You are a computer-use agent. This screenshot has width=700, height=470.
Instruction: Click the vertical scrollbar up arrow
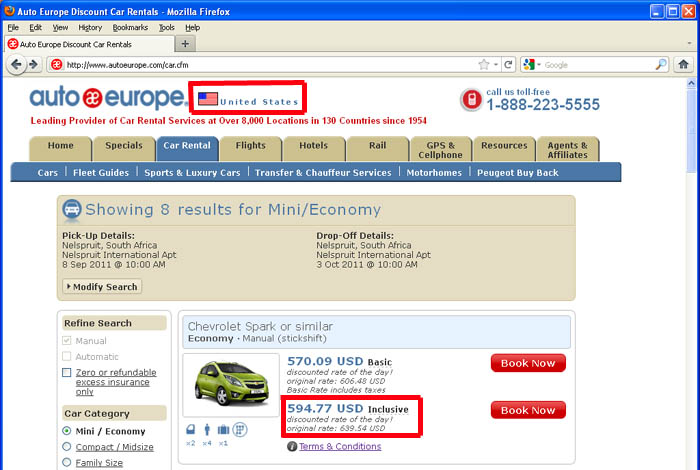691,83
